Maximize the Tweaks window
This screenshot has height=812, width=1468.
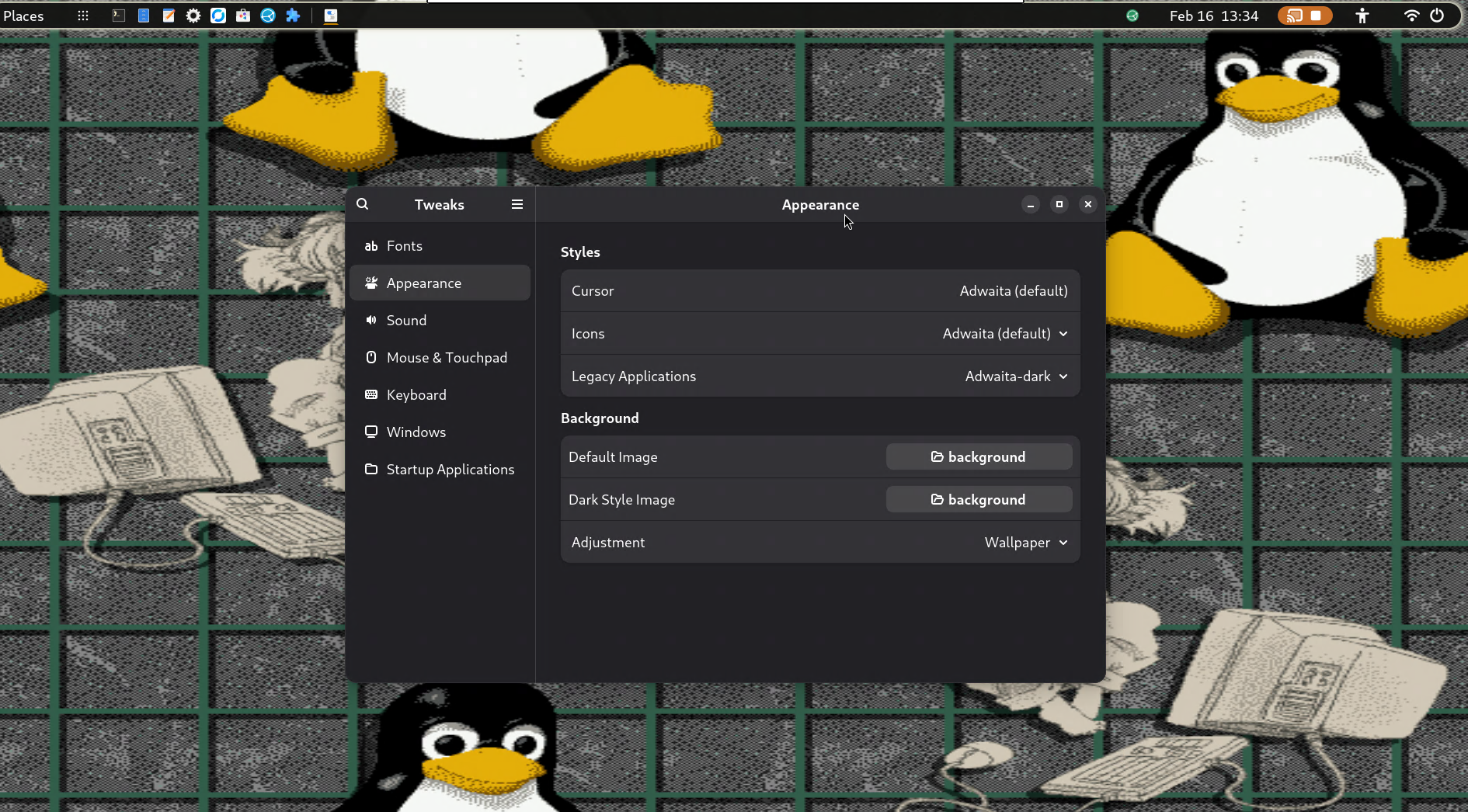[x=1059, y=205]
